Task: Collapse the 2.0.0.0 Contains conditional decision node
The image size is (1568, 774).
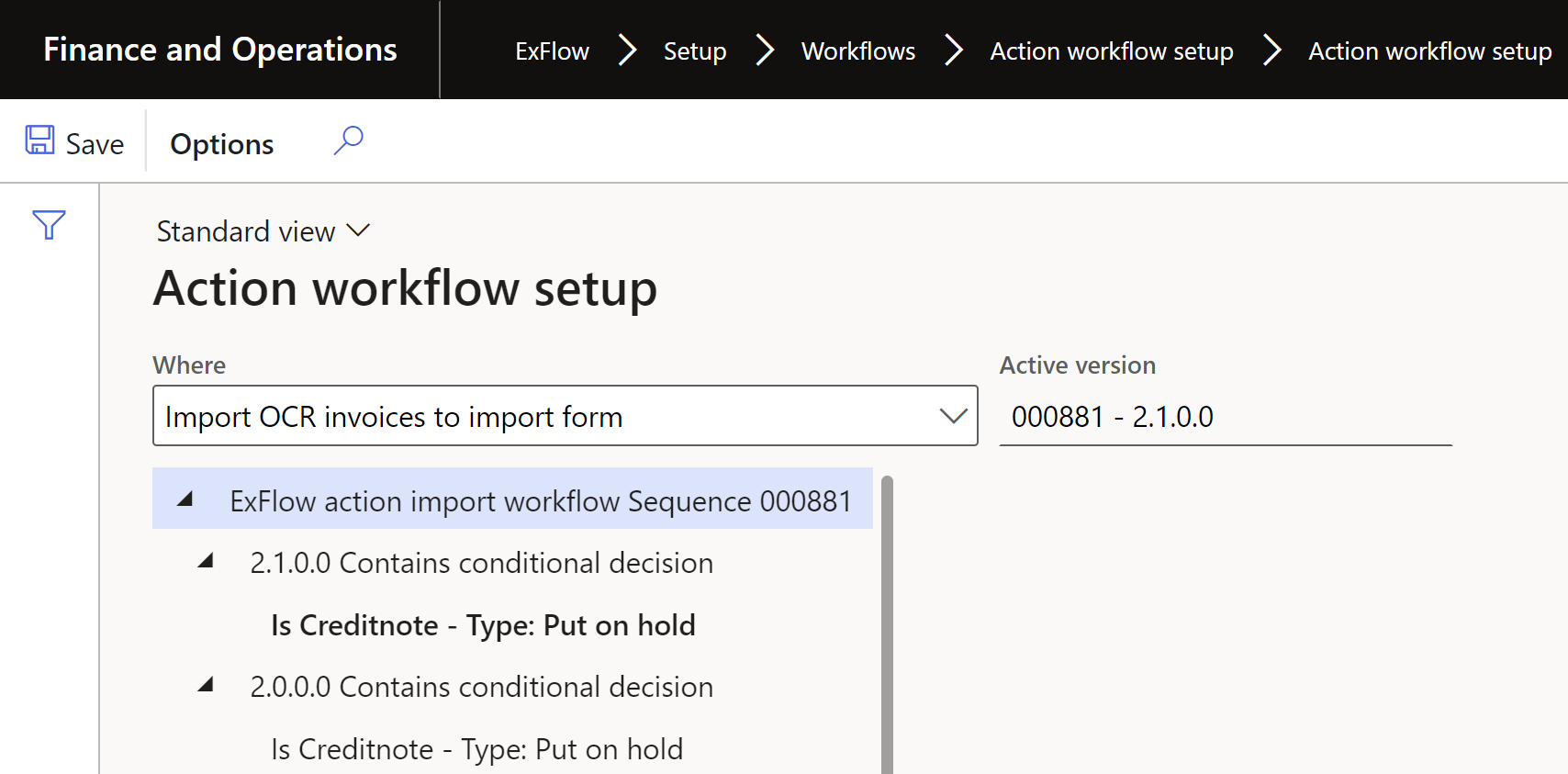Action: coord(206,685)
